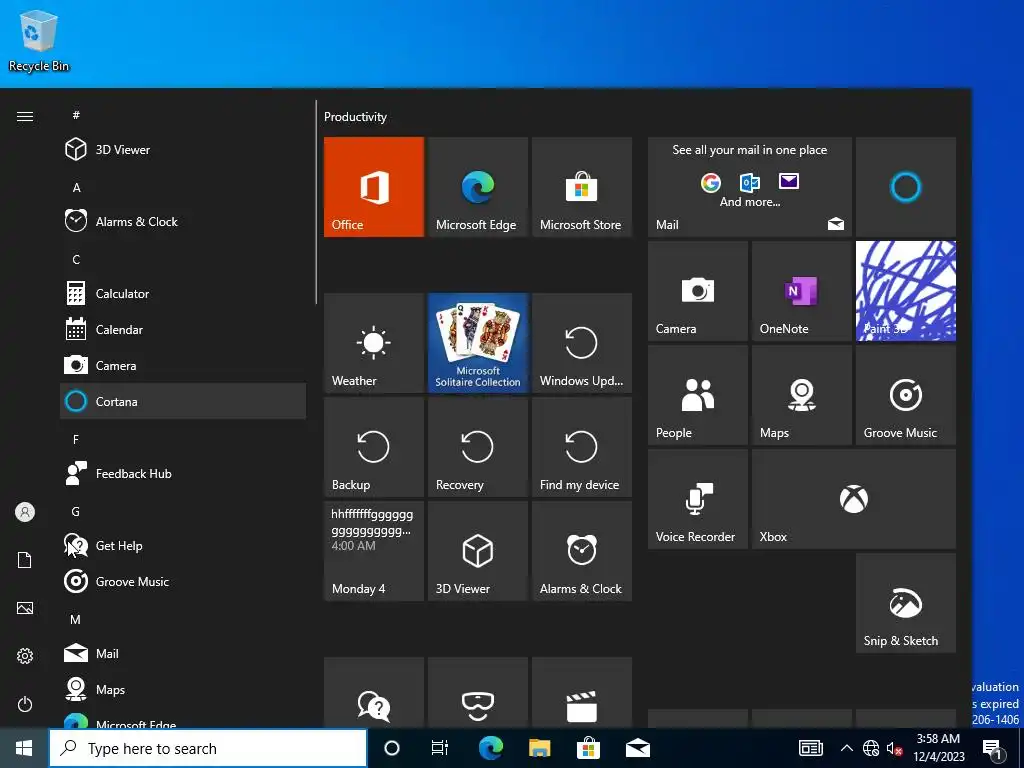1024x768 pixels.
Task: Open the Find my device tile
Action: coord(581,447)
